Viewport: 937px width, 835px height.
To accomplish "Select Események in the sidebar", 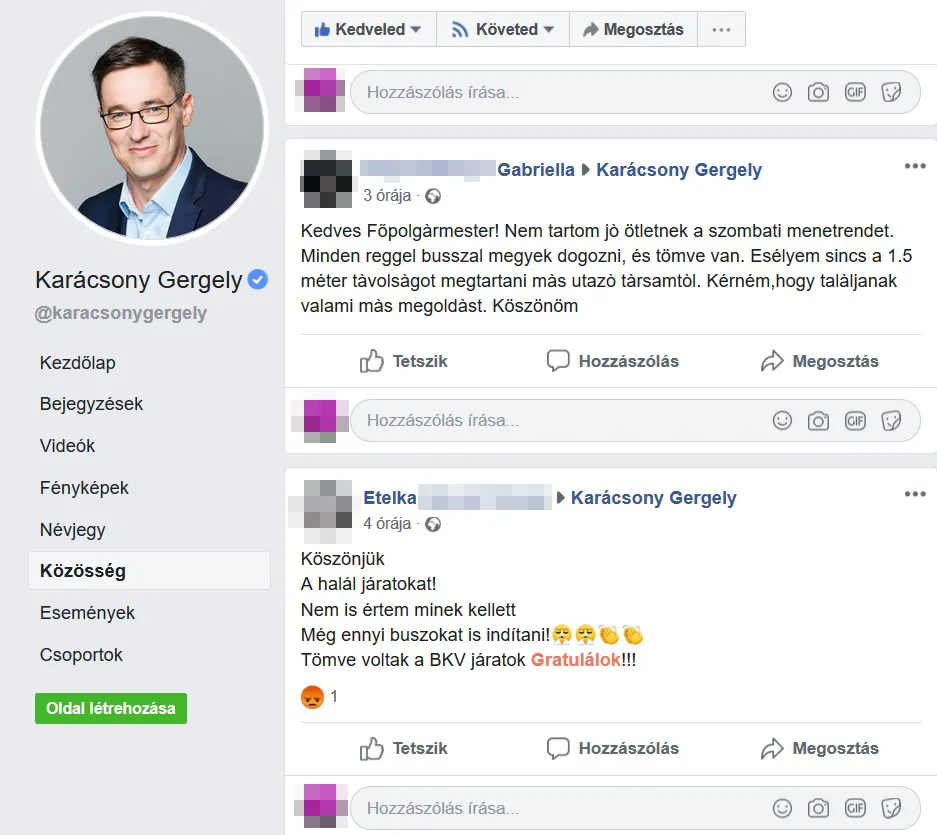I will coord(87,613).
